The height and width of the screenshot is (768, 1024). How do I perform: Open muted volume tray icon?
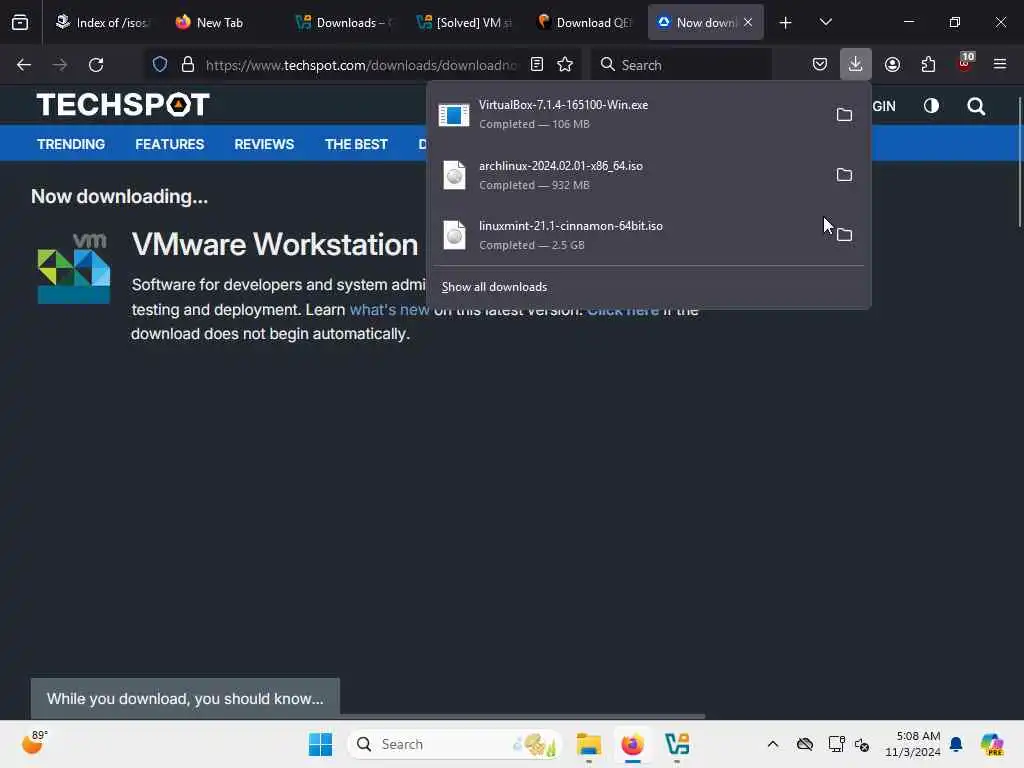click(862, 744)
